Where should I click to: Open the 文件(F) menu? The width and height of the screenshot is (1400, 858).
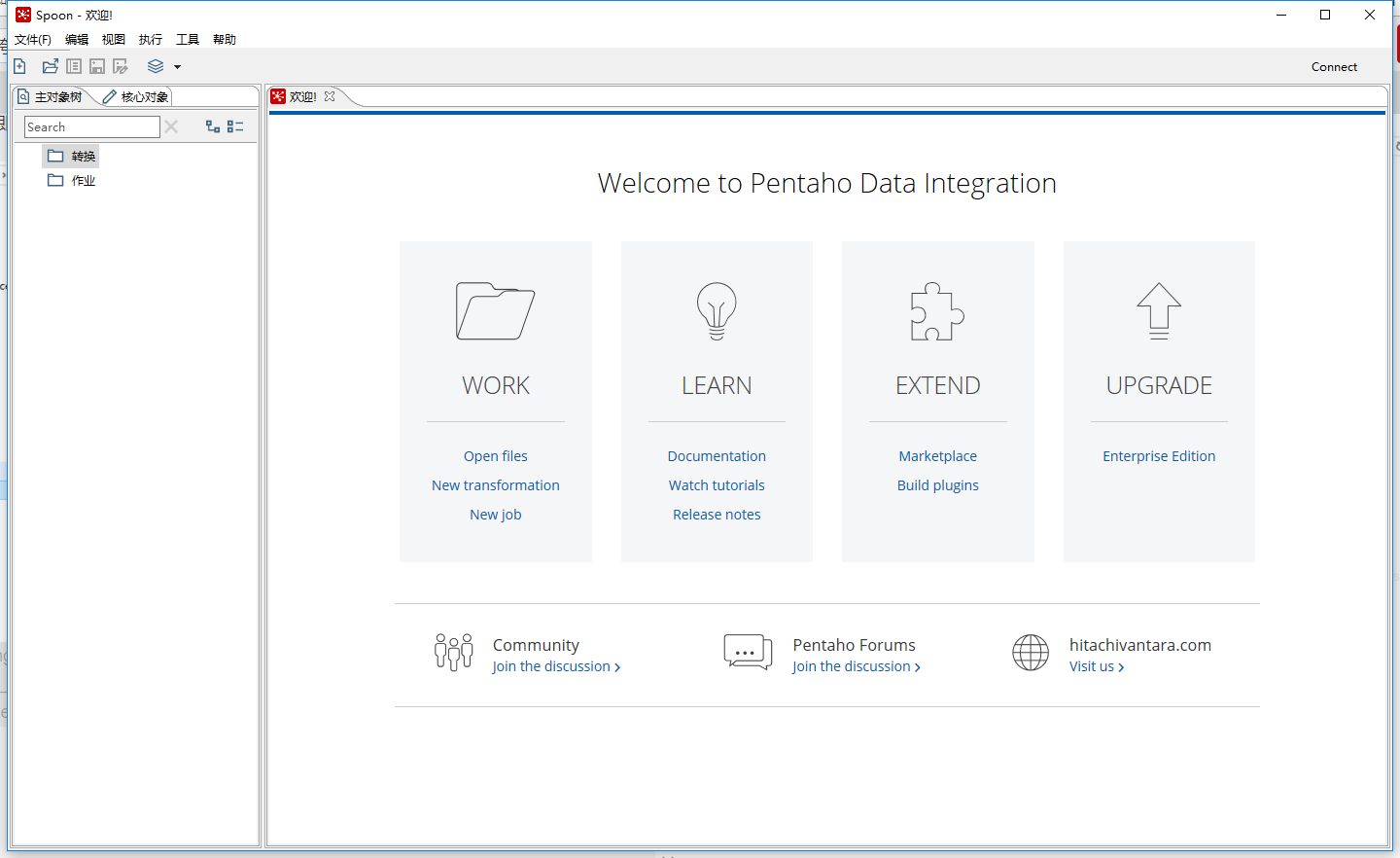pyautogui.click(x=33, y=40)
